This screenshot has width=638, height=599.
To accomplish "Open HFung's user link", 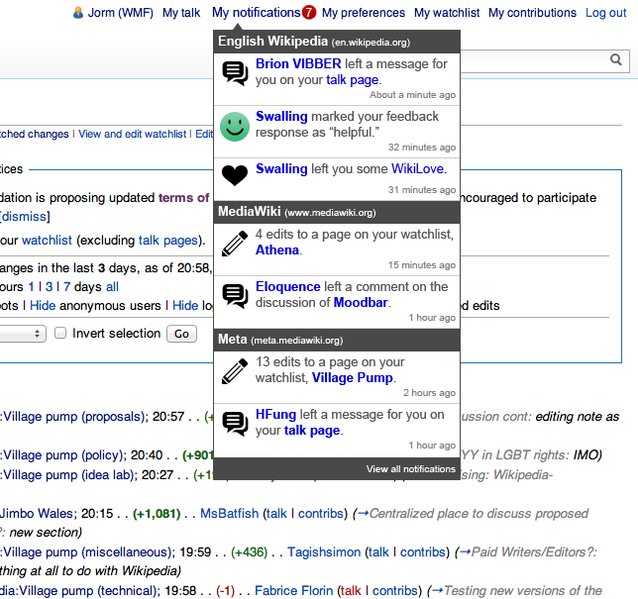I will click(275, 414).
